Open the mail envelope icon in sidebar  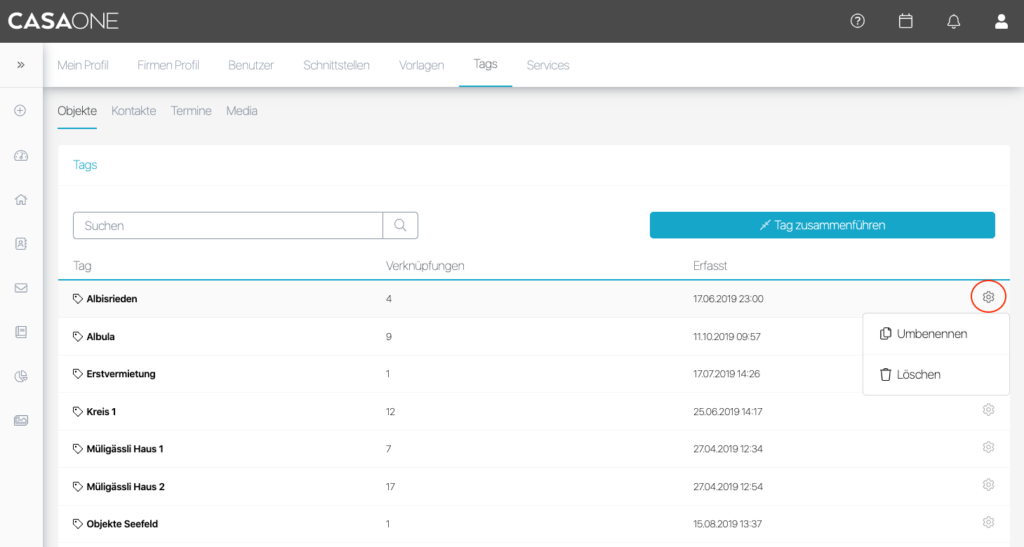pos(20,288)
